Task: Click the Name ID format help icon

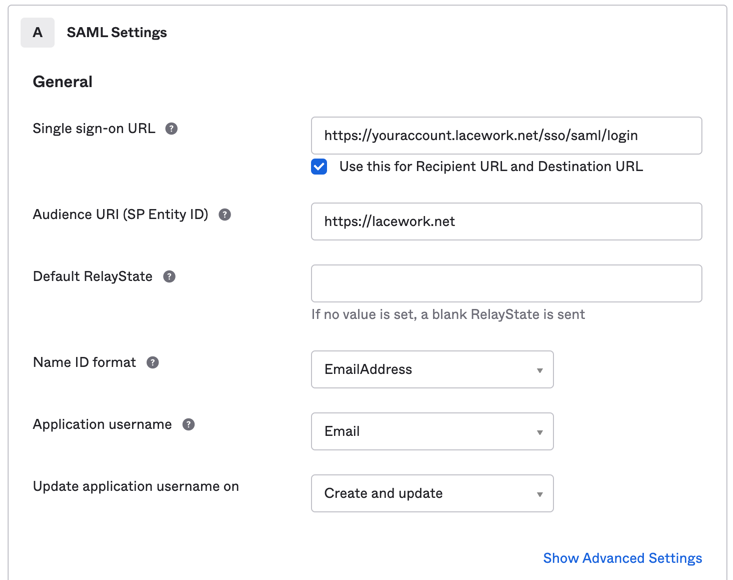Action: [x=153, y=363]
